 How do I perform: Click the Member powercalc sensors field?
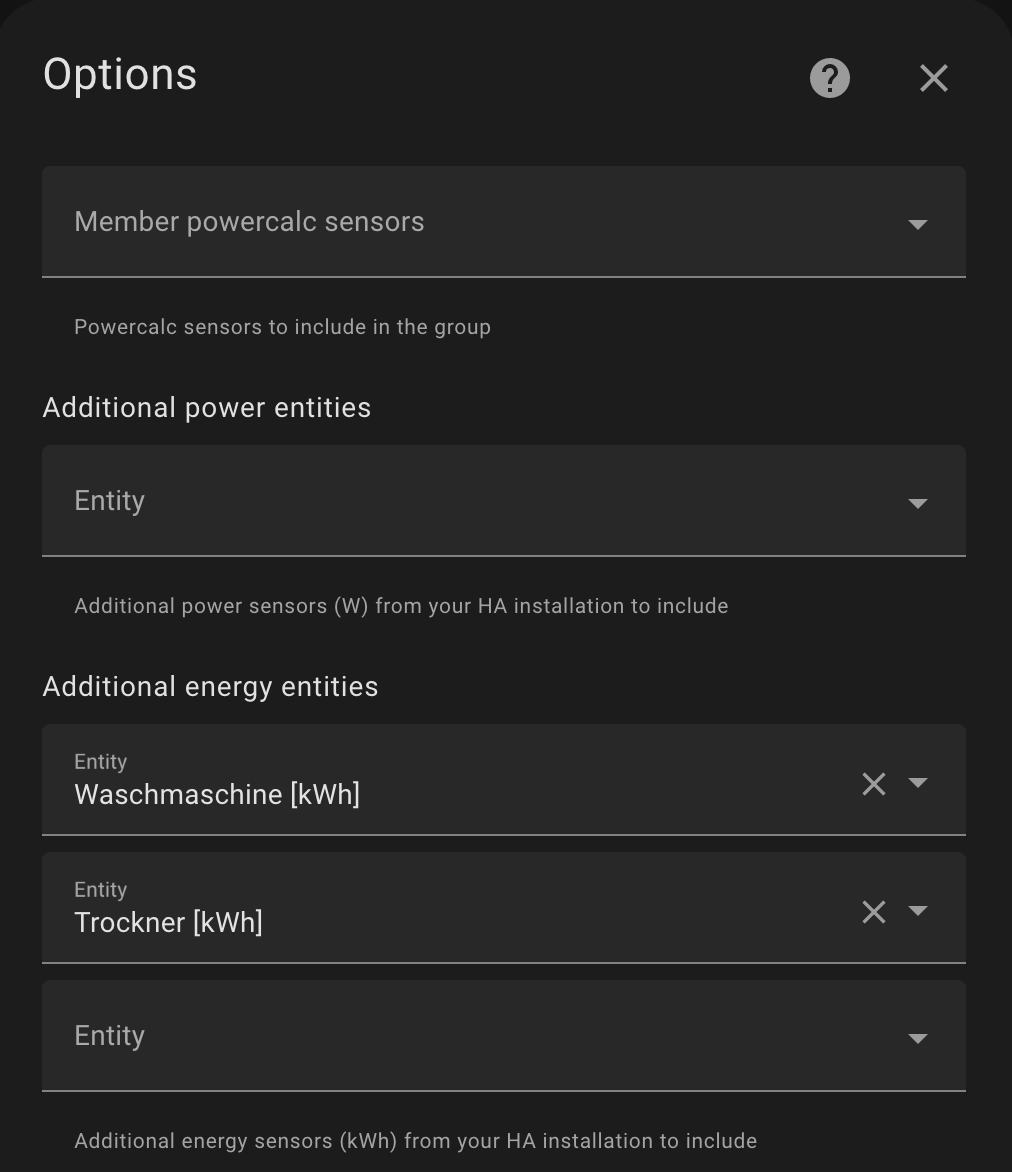[x=400, y=221]
